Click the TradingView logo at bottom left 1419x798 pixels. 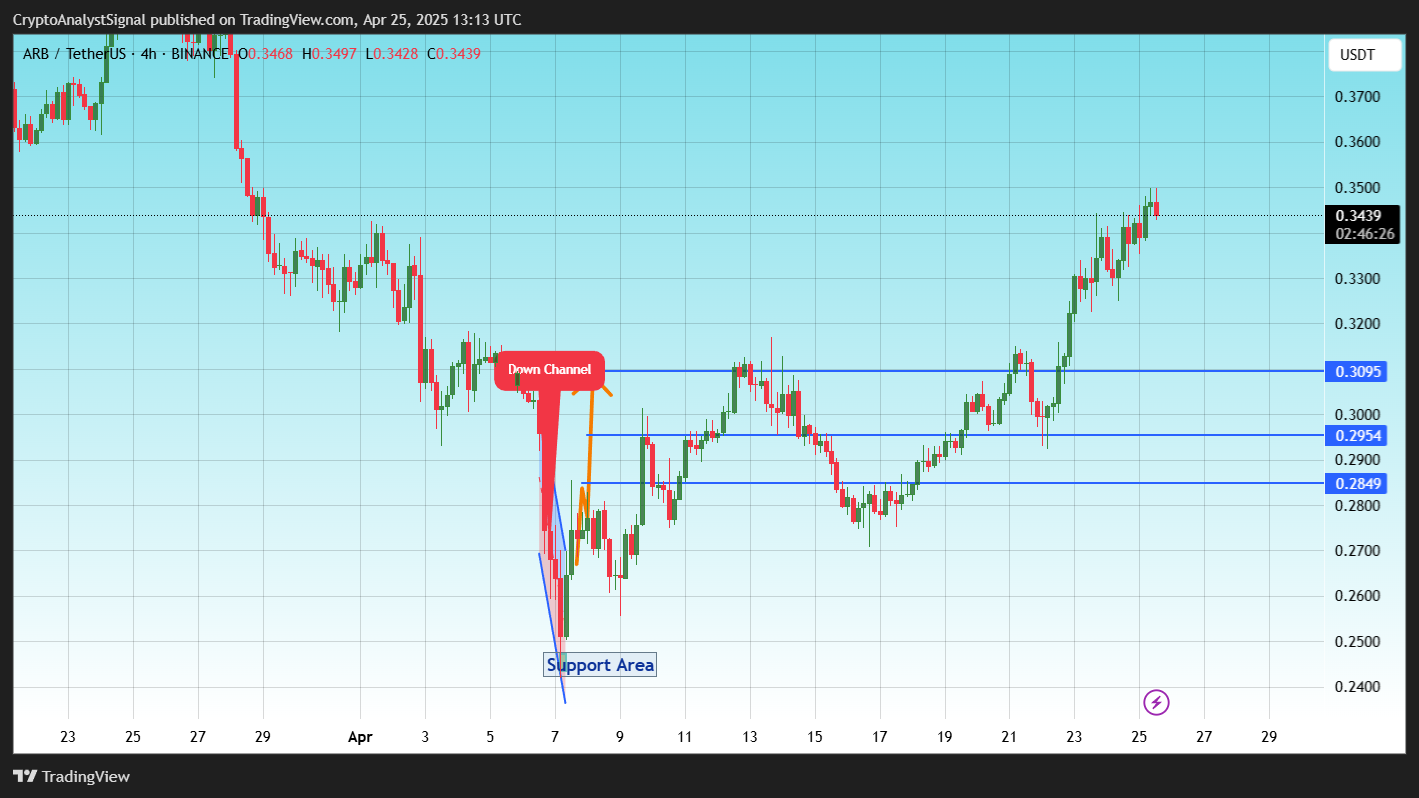pos(72,777)
